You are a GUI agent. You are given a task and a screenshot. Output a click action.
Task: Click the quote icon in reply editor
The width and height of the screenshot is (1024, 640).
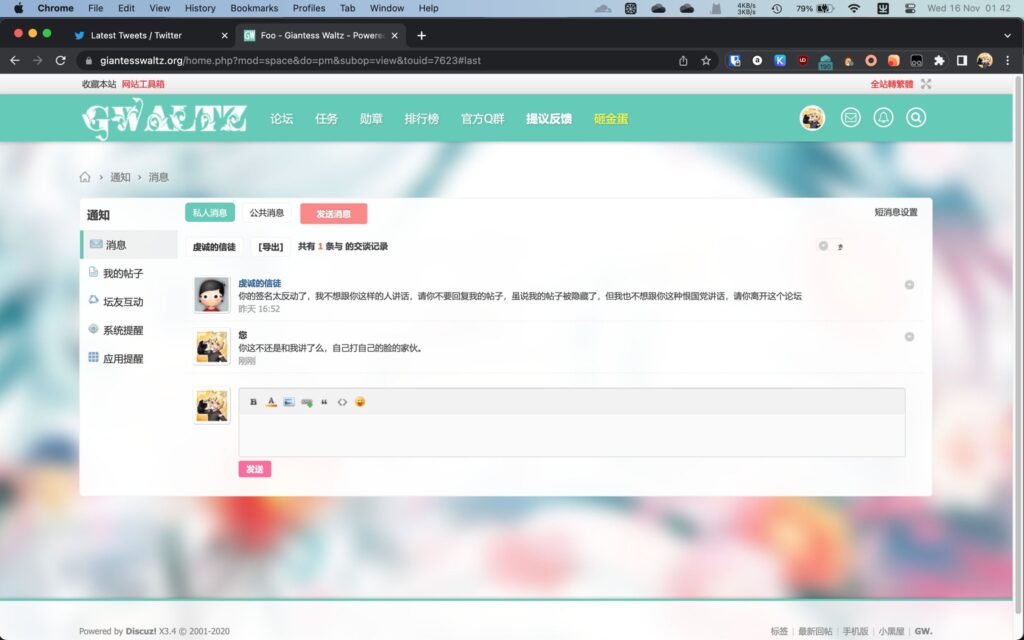point(324,402)
